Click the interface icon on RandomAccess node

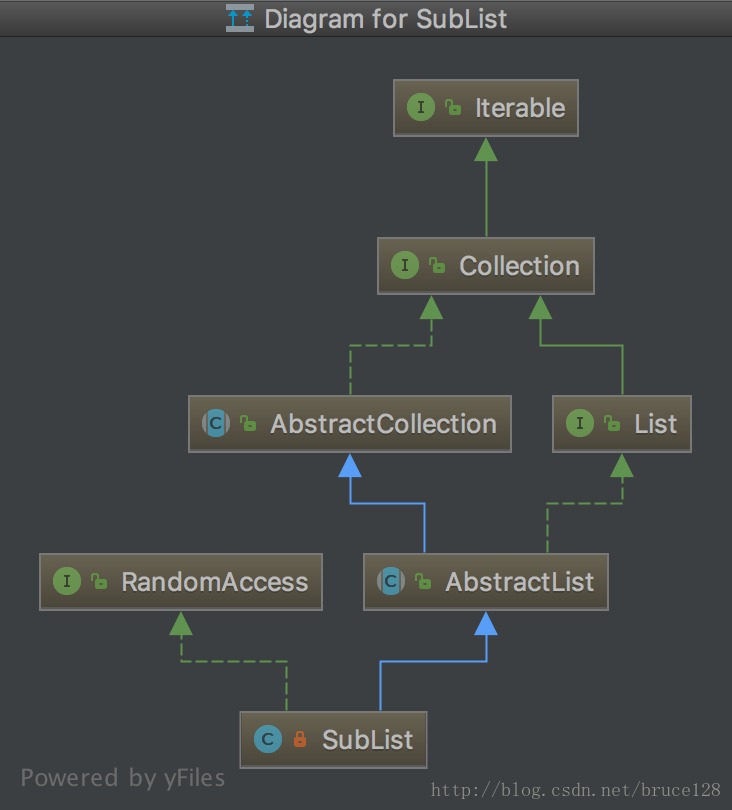[x=67, y=581]
